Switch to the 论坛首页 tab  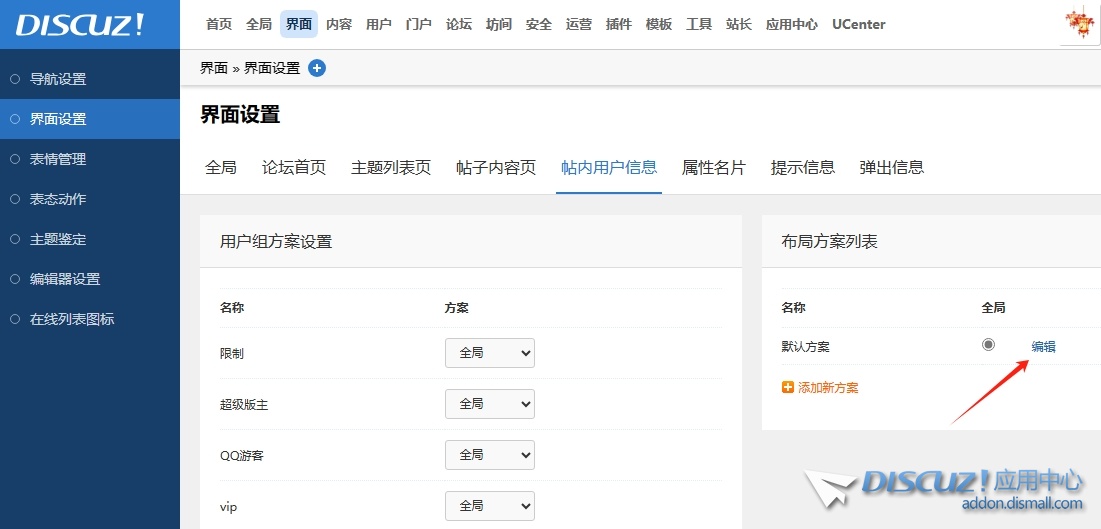point(294,168)
